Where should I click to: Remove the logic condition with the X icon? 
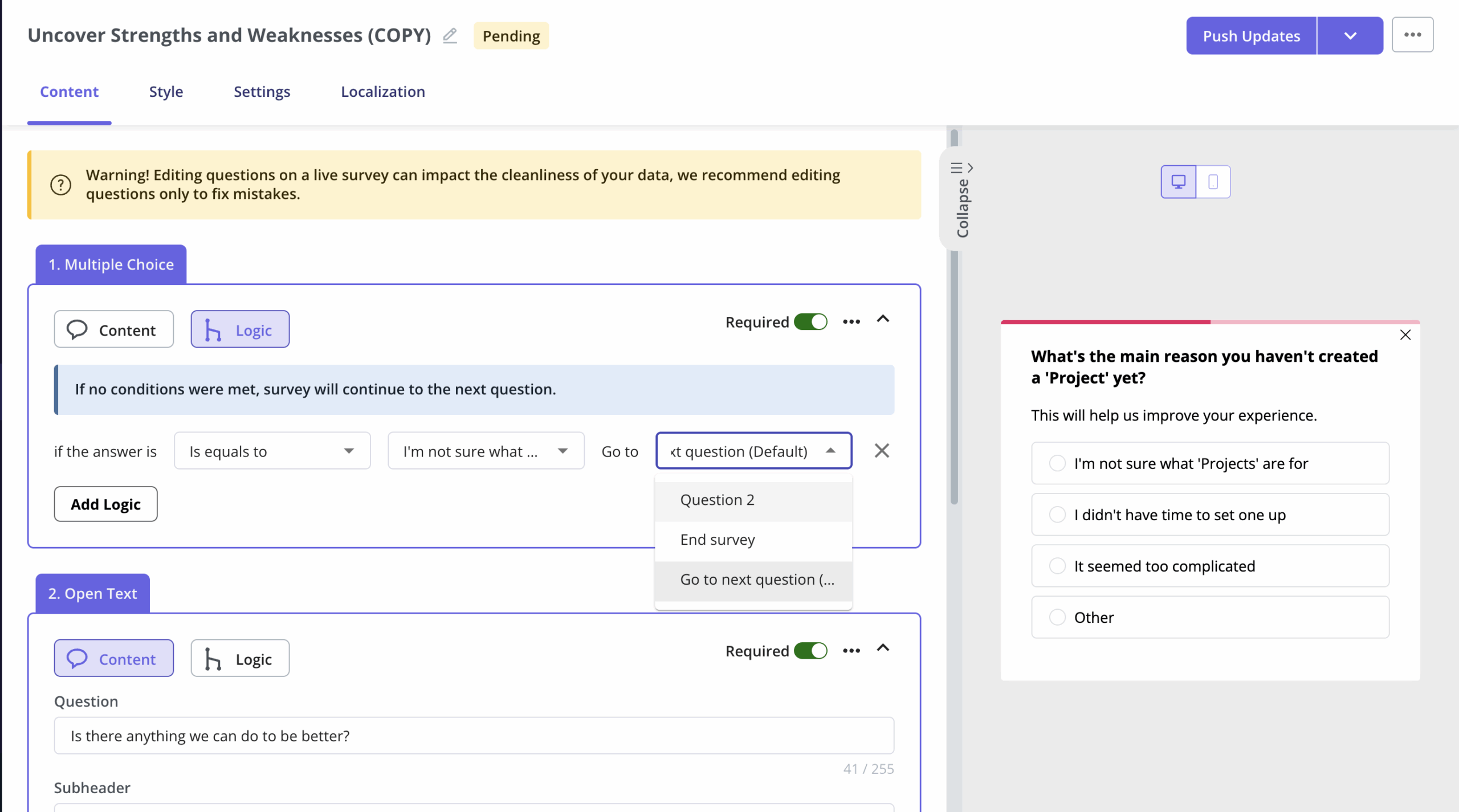tap(882, 450)
